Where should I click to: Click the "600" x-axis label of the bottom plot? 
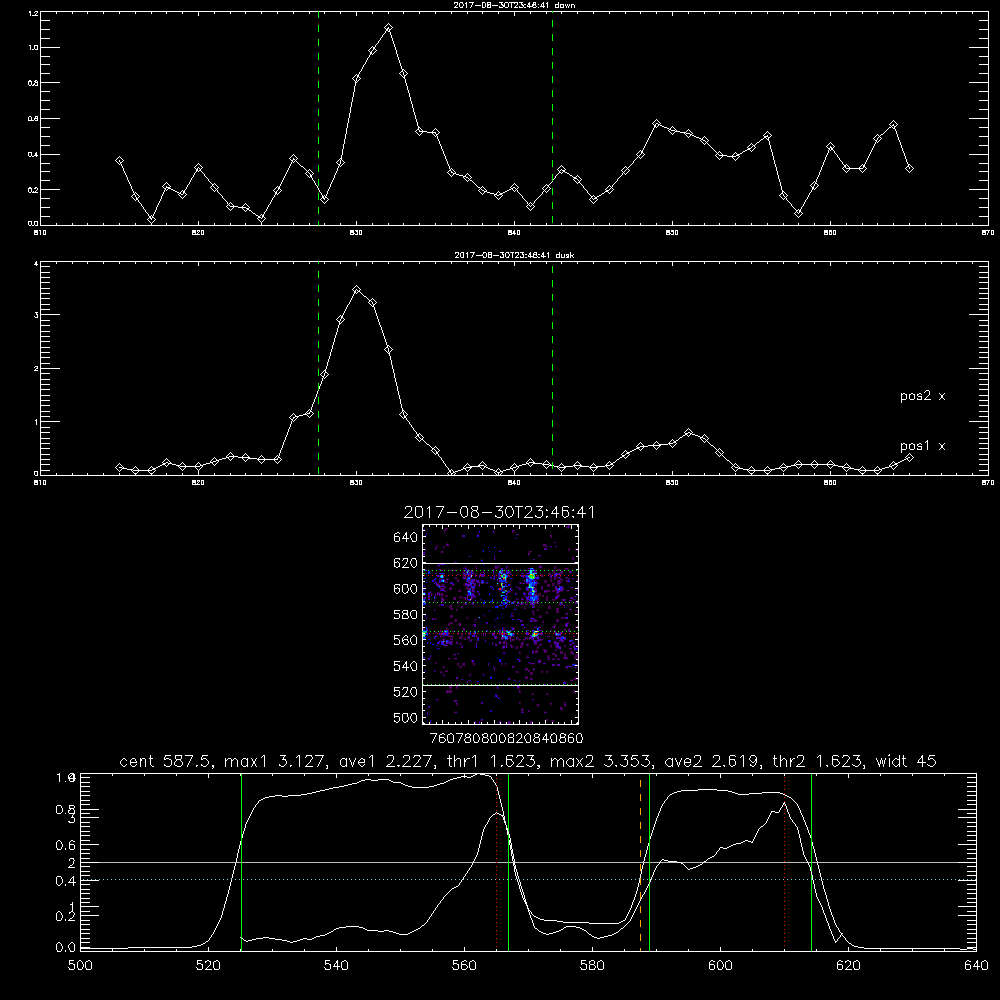(720, 966)
